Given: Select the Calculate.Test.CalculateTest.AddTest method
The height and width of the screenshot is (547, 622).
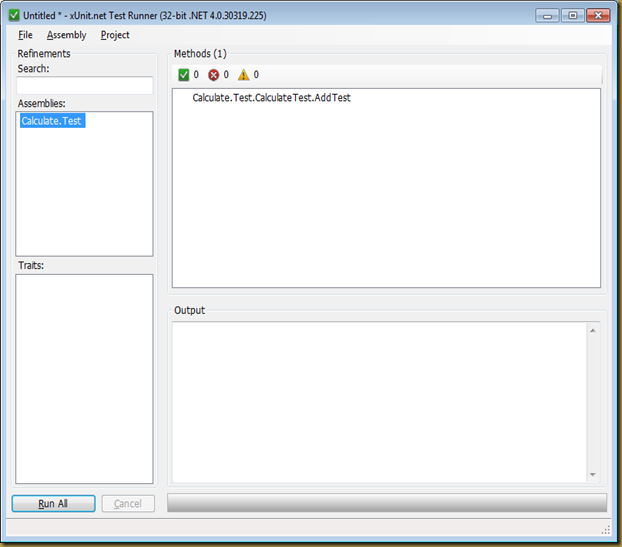Looking at the screenshot, I should point(271,98).
